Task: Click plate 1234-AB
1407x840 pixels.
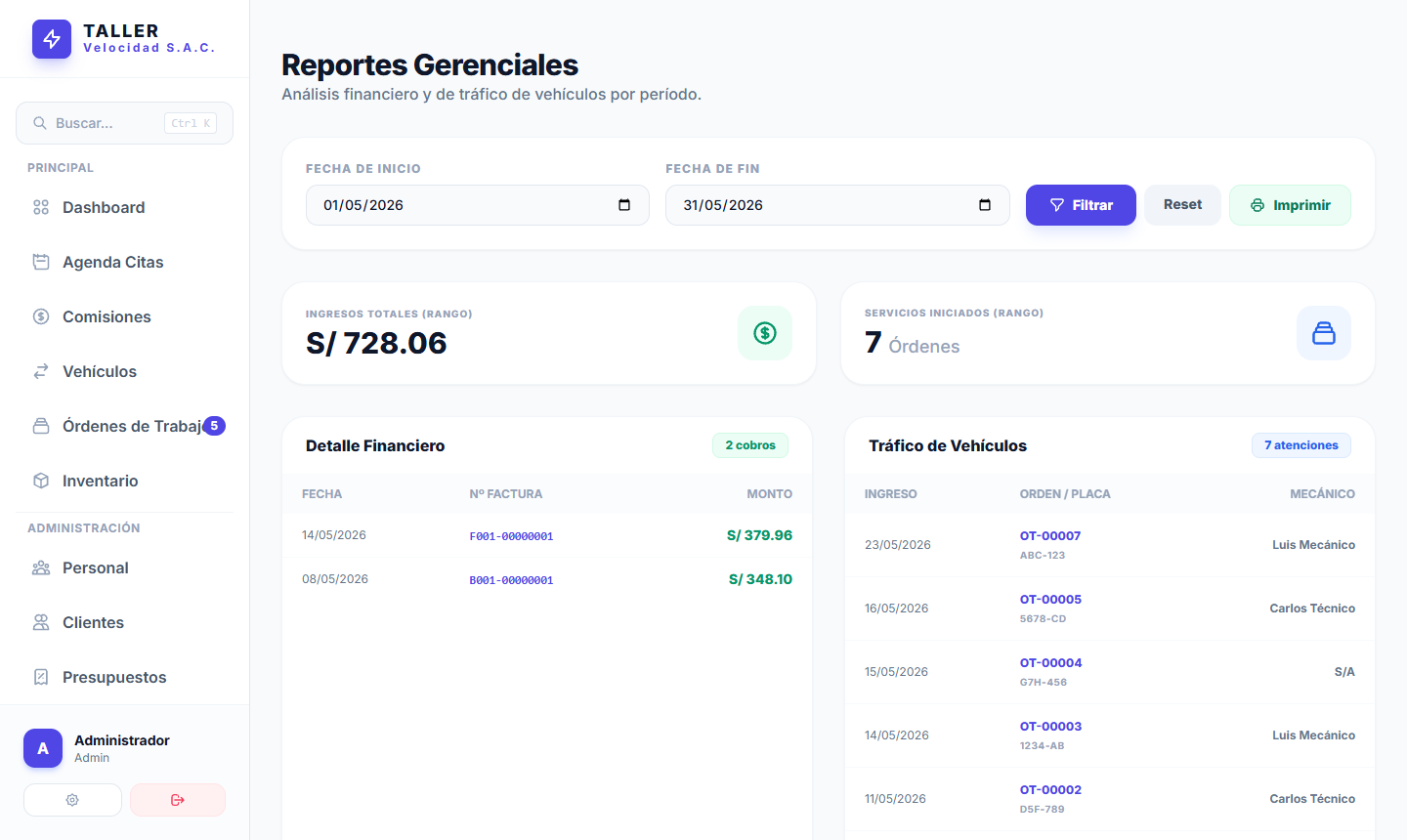Action: click(1043, 745)
